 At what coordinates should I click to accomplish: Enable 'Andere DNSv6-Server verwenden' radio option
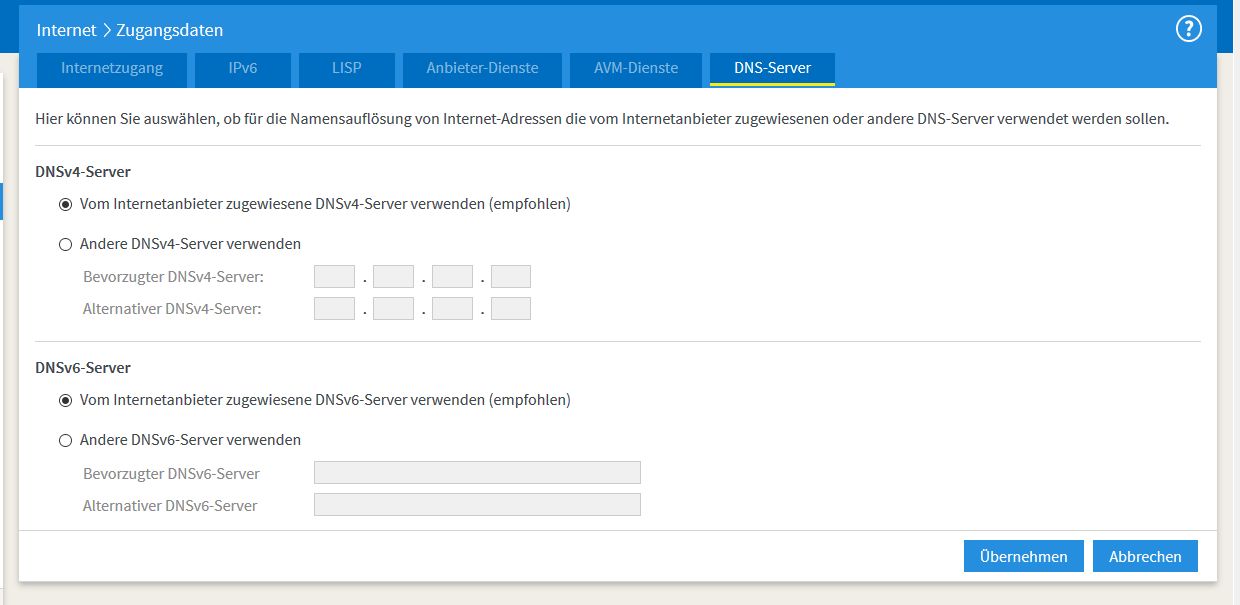[66, 440]
